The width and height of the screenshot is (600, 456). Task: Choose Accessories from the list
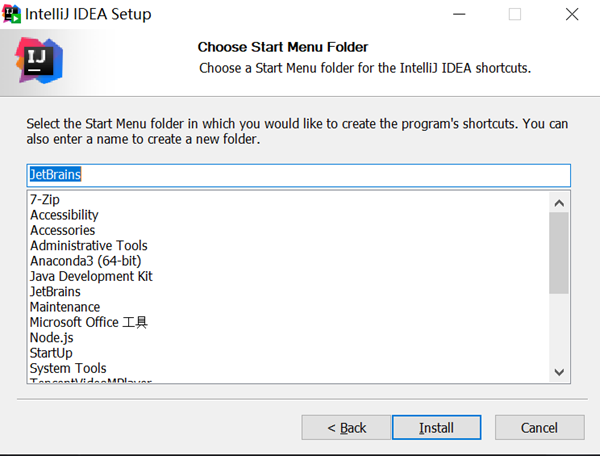[62, 230]
